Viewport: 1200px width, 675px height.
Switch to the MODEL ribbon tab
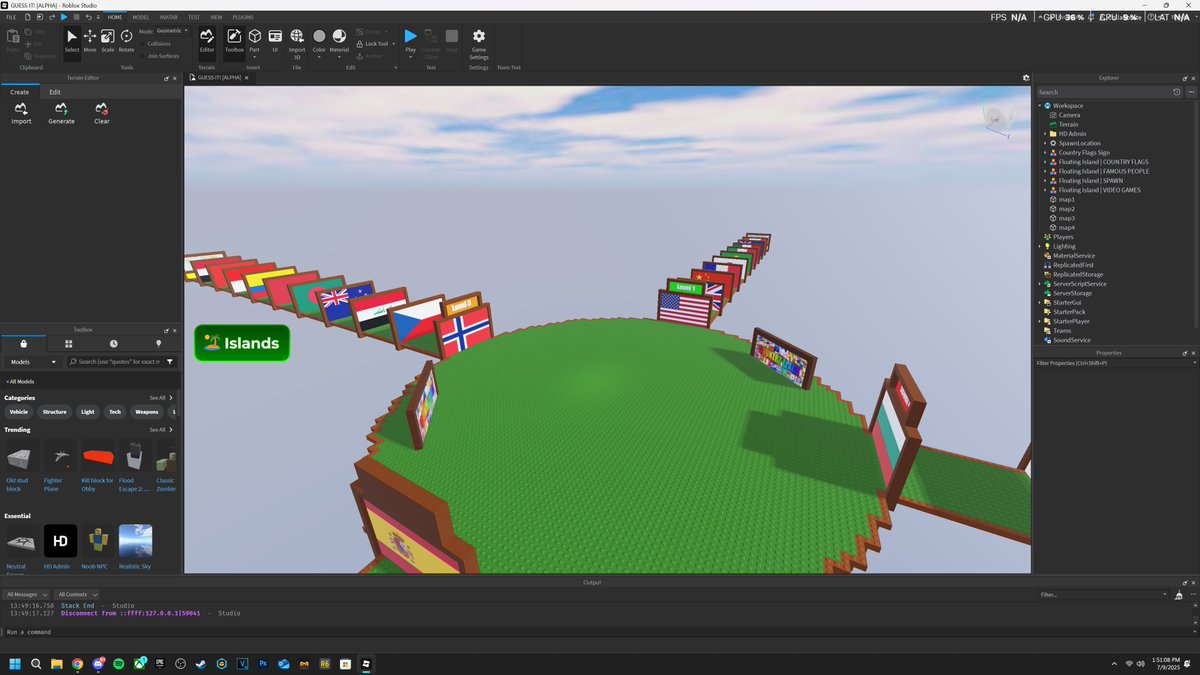point(141,17)
